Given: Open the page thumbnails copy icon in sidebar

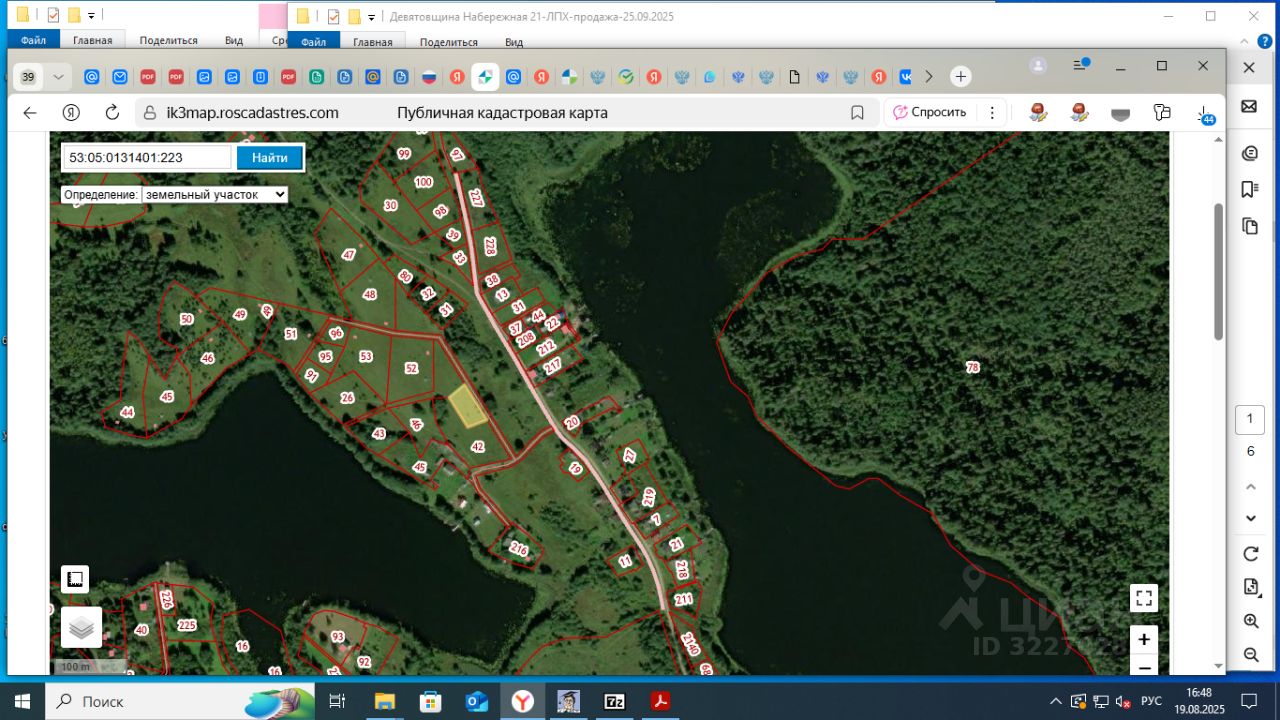Looking at the screenshot, I should pos(1249,226).
